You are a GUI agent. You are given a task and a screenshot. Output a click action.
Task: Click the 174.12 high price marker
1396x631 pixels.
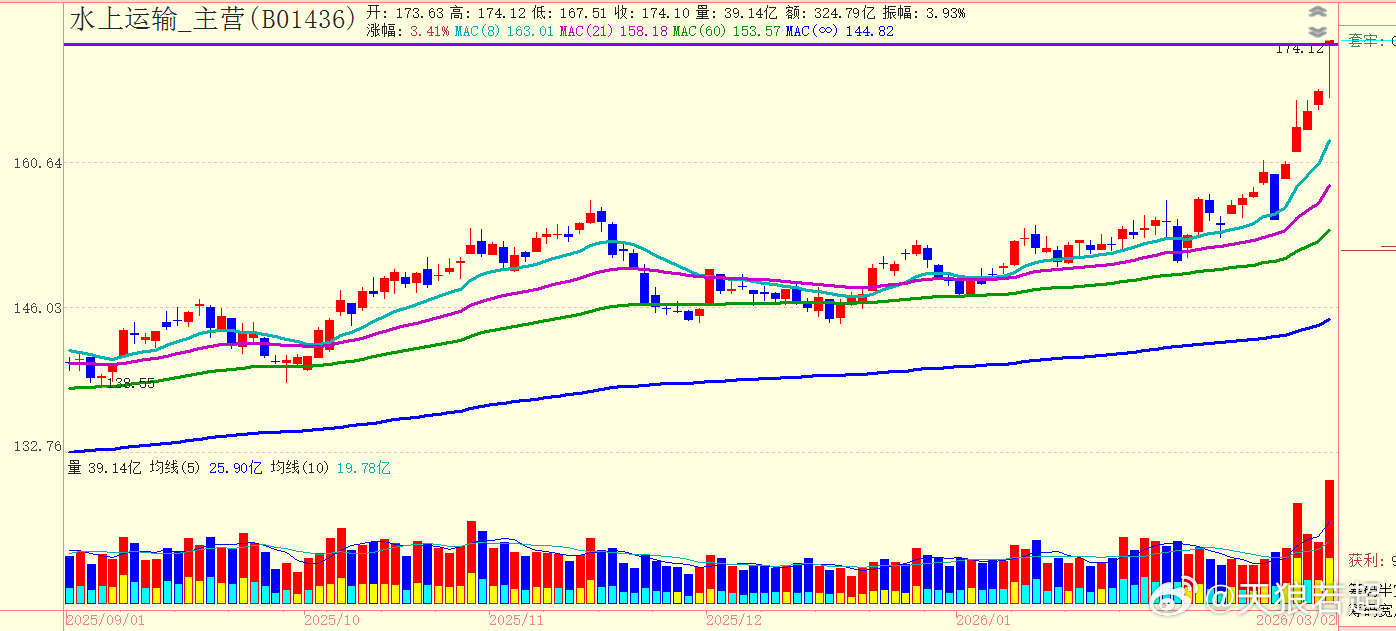pyautogui.click(x=1299, y=48)
